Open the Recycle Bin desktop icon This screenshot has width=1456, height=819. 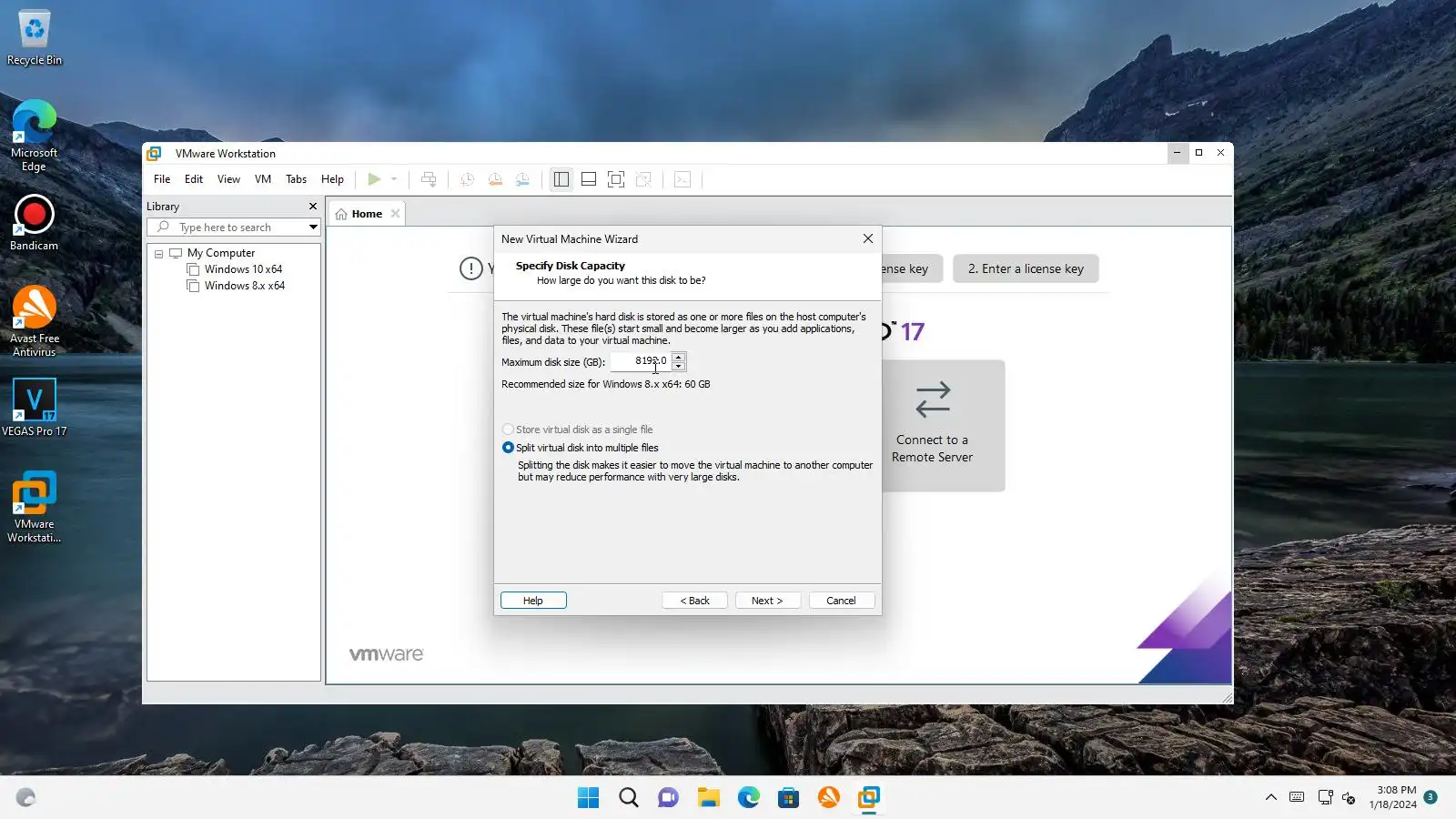(x=35, y=38)
